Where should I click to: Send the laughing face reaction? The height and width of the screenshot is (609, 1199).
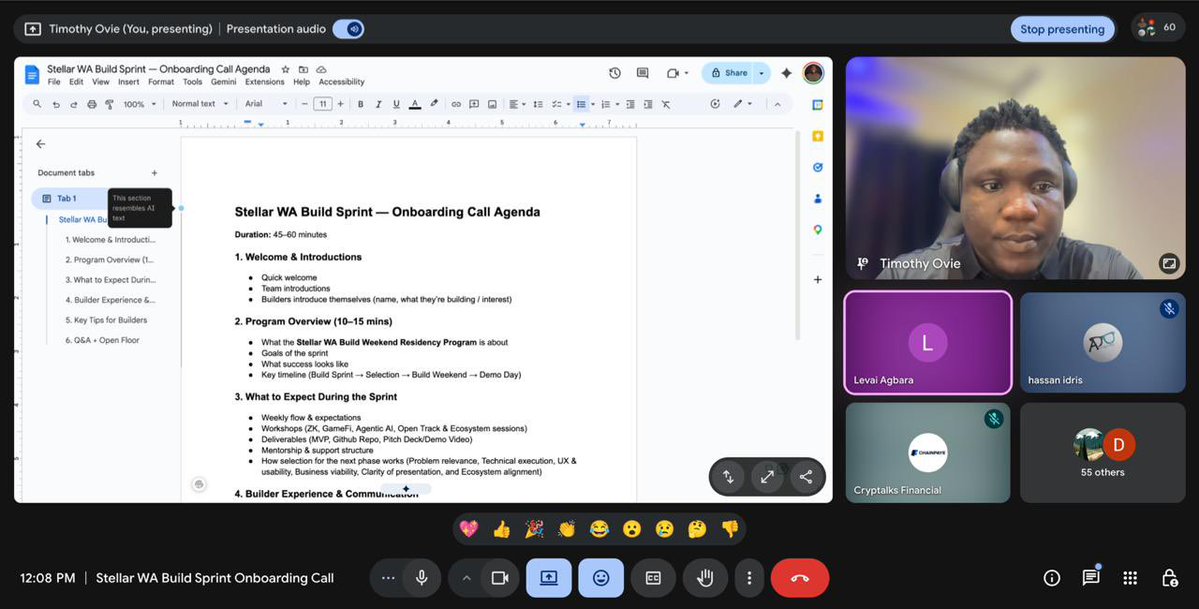[600, 529]
